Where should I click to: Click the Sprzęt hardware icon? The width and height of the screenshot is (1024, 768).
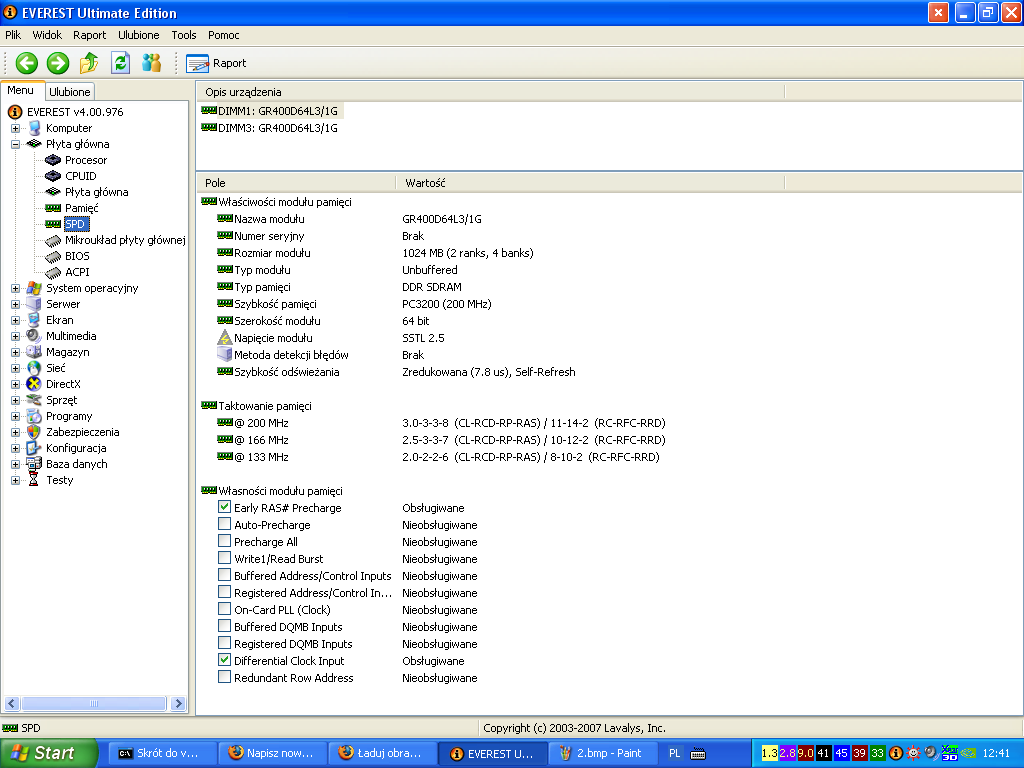point(34,400)
